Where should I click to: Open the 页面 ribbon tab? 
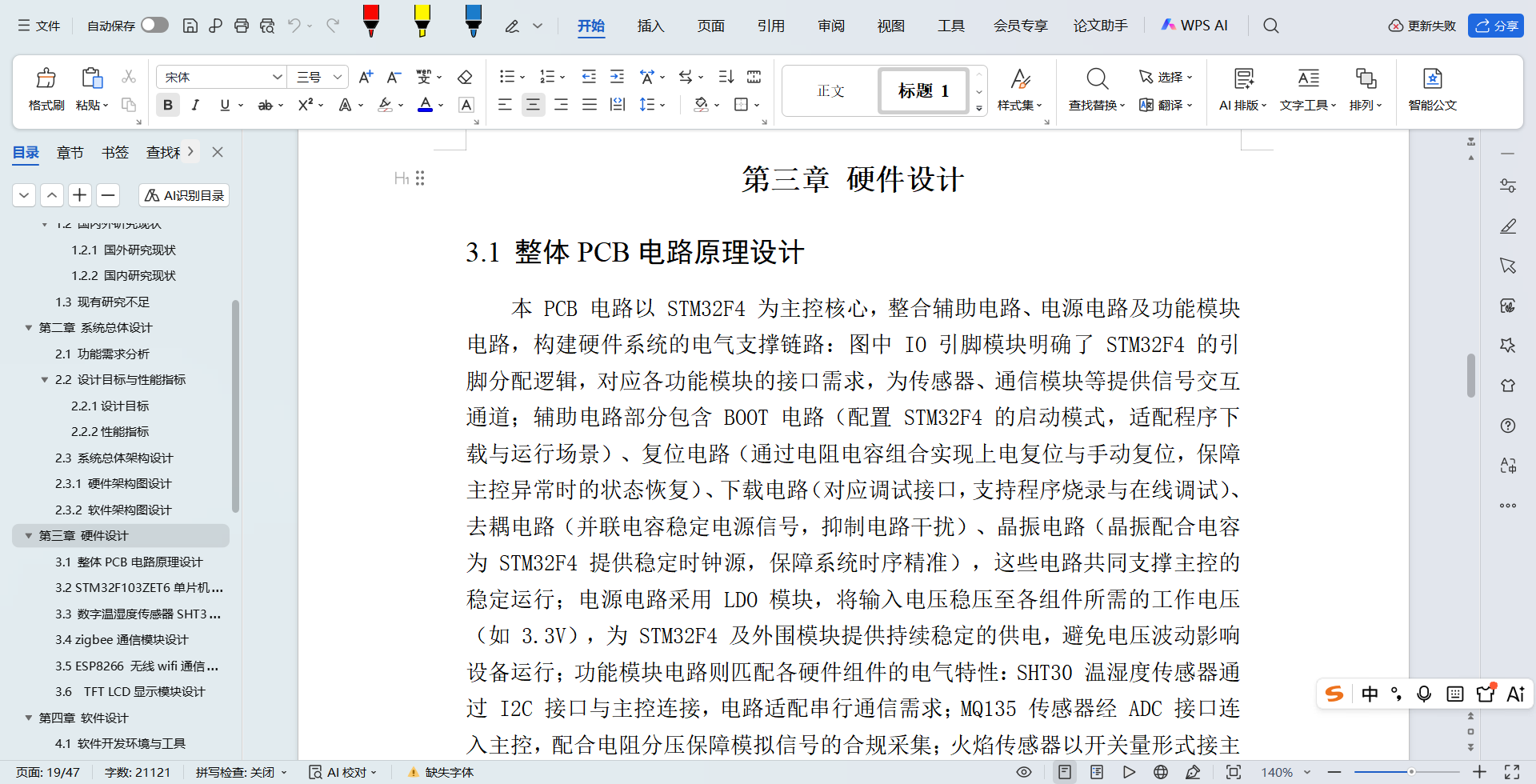pos(710,26)
